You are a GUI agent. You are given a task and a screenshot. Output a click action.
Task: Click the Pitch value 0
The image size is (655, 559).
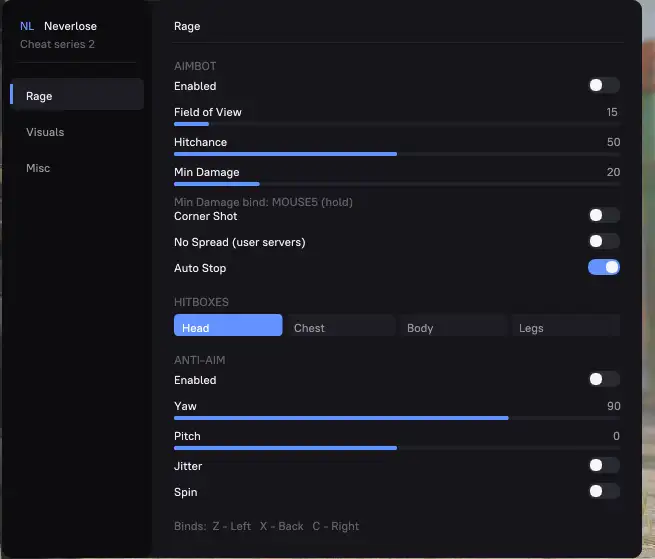pos(616,436)
